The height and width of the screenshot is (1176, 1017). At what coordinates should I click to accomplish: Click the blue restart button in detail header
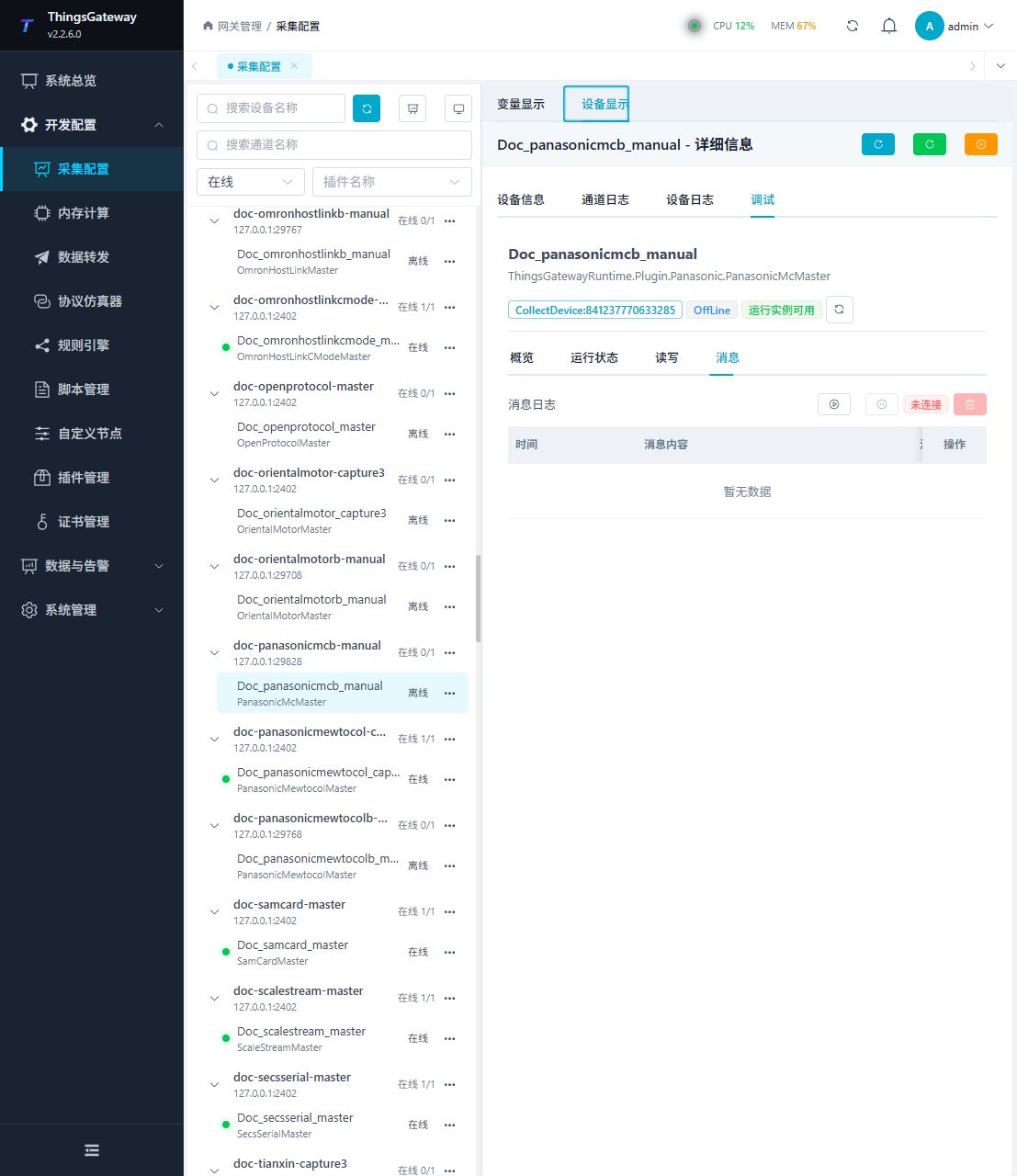(878, 144)
